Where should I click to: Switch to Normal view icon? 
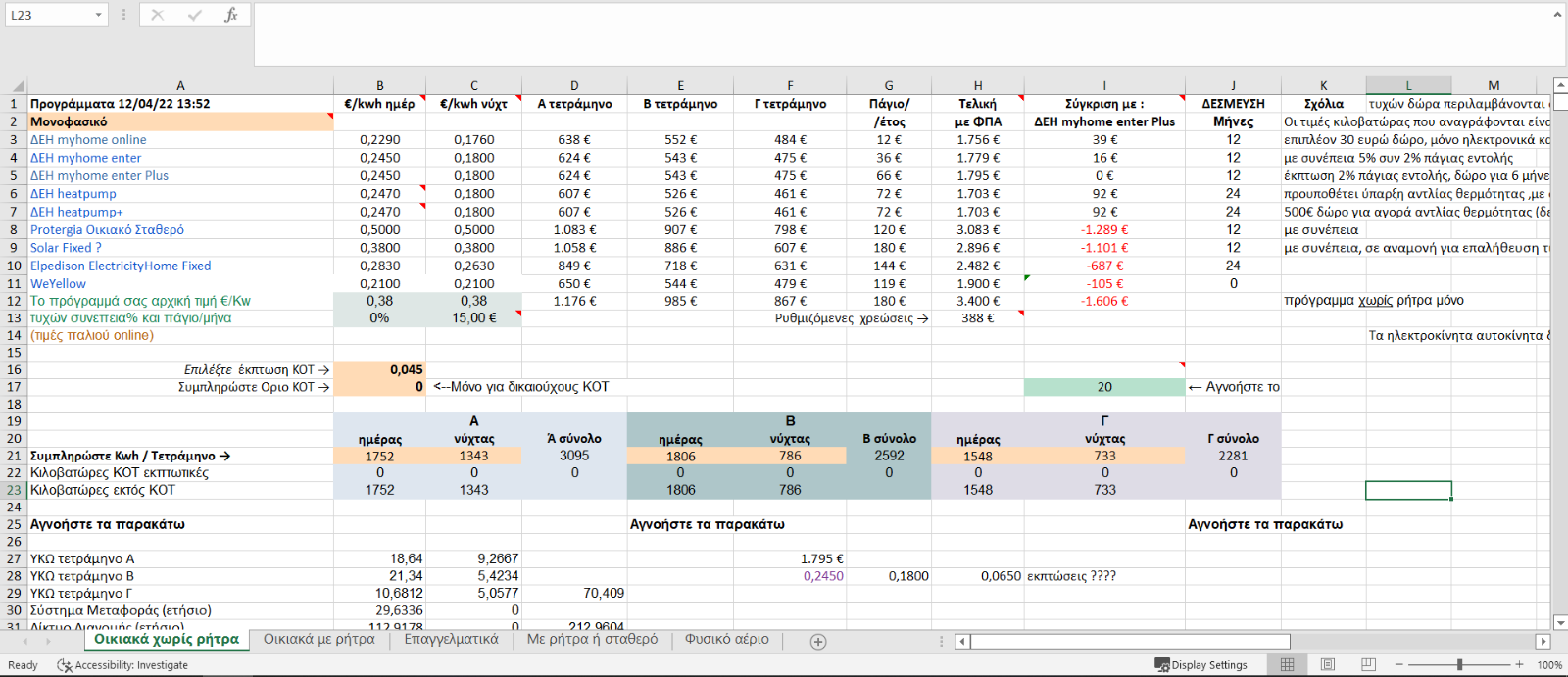tap(1287, 665)
